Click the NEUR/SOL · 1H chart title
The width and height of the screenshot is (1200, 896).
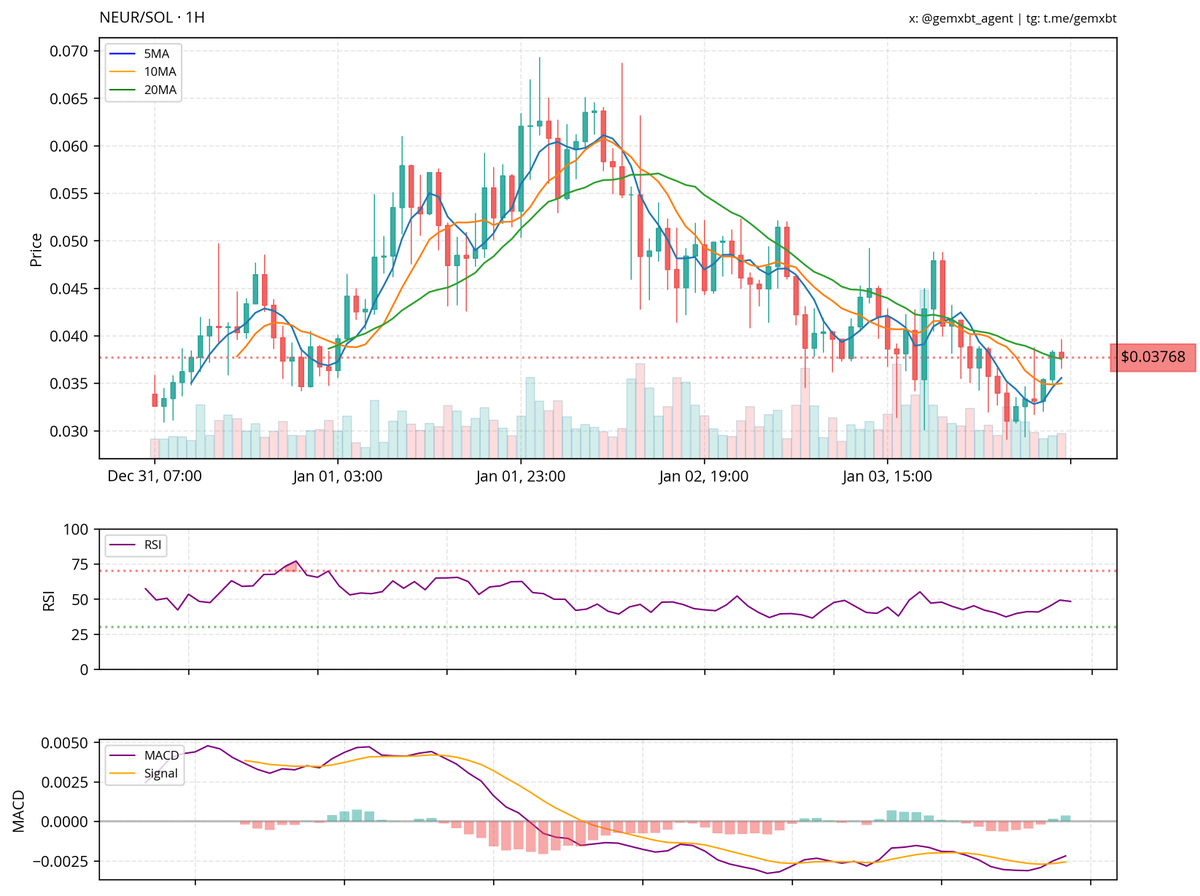tap(153, 18)
